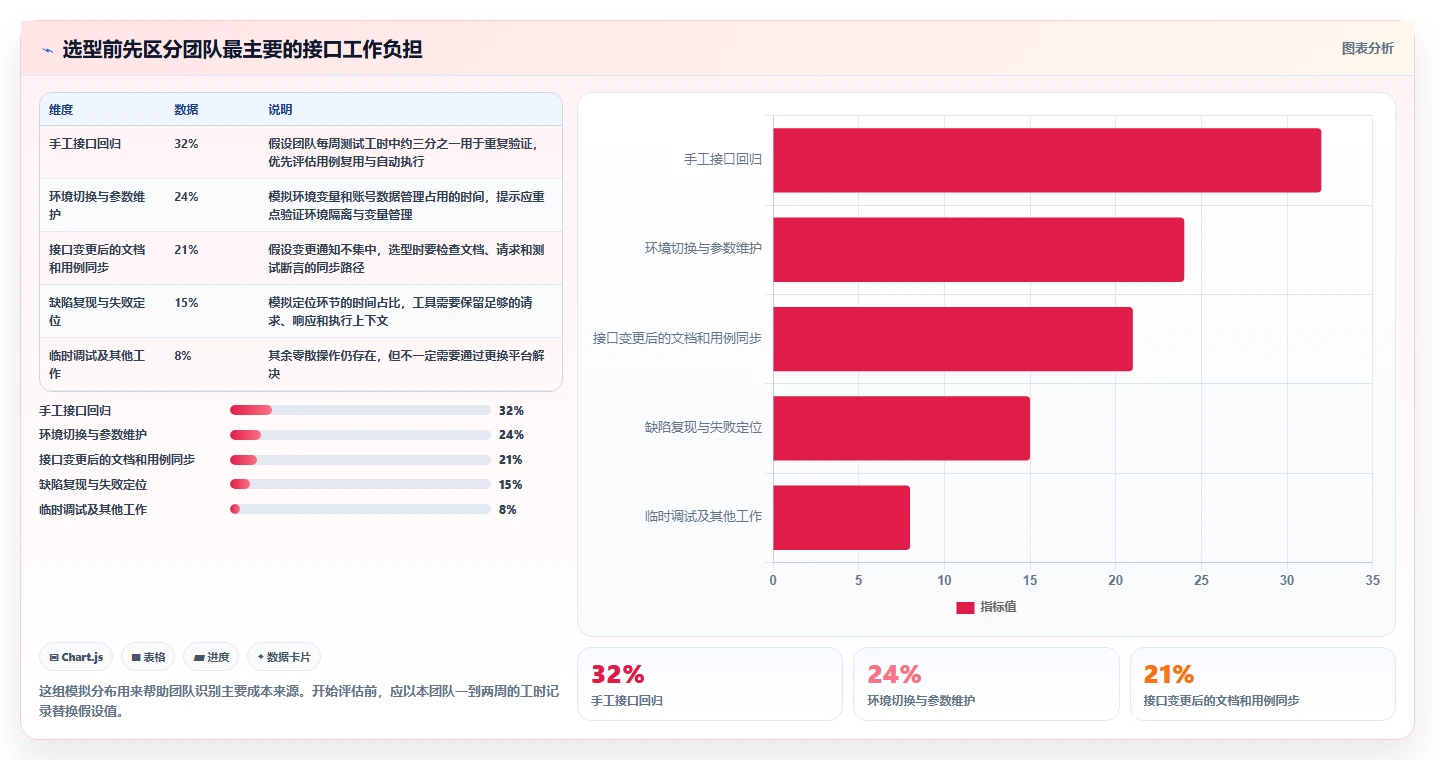Click the 缺陷复现与失败定位 progress bar
Image resolution: width=1435 pixels, height=760 pixels.
coord(360,484)
